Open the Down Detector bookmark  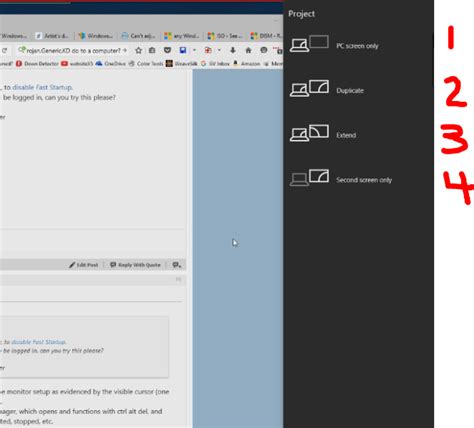coord(37,63)
